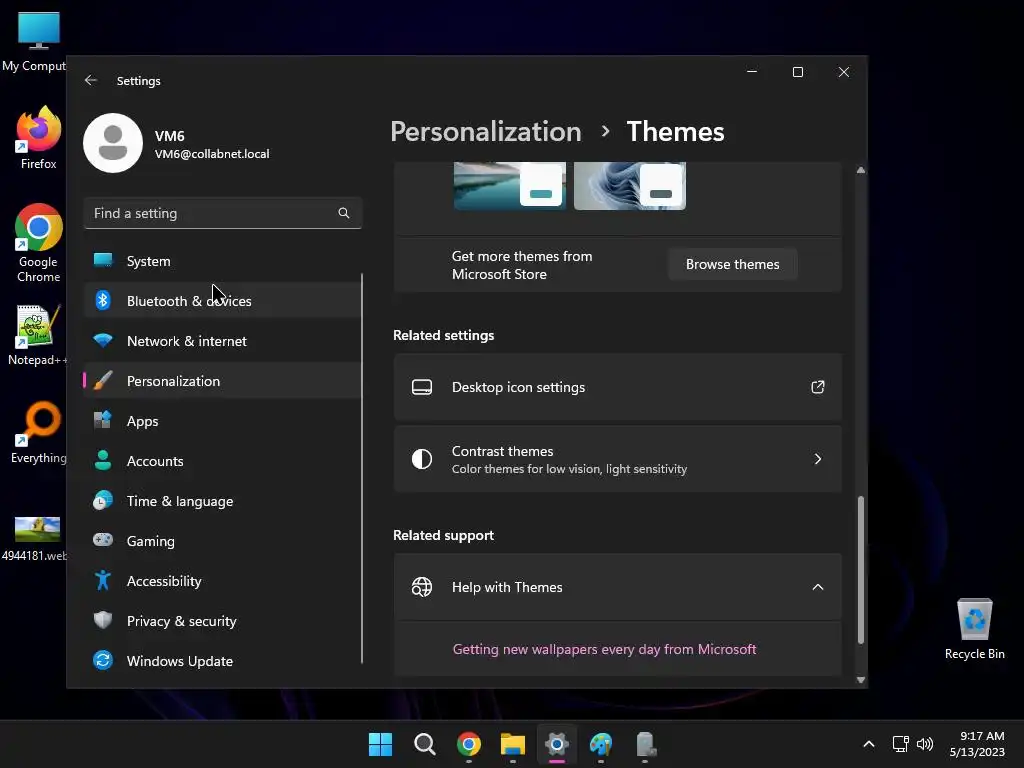1024x768 pixels.
Task: Select the teal lake theme thumbnail
Action: pos(509,185)
